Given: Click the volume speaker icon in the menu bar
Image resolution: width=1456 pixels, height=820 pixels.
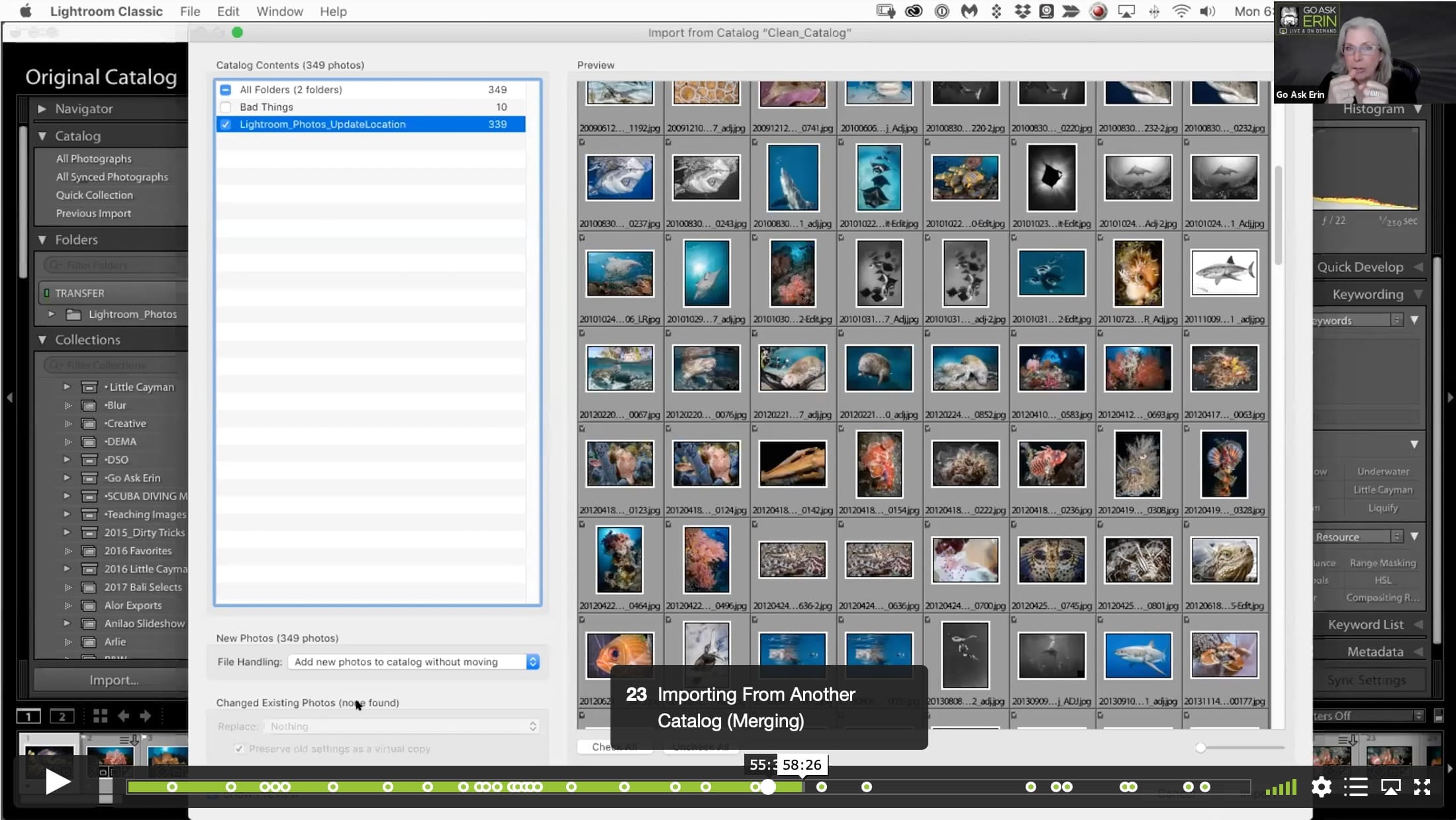Looking at the screenshot, I should pos(1208,11).
